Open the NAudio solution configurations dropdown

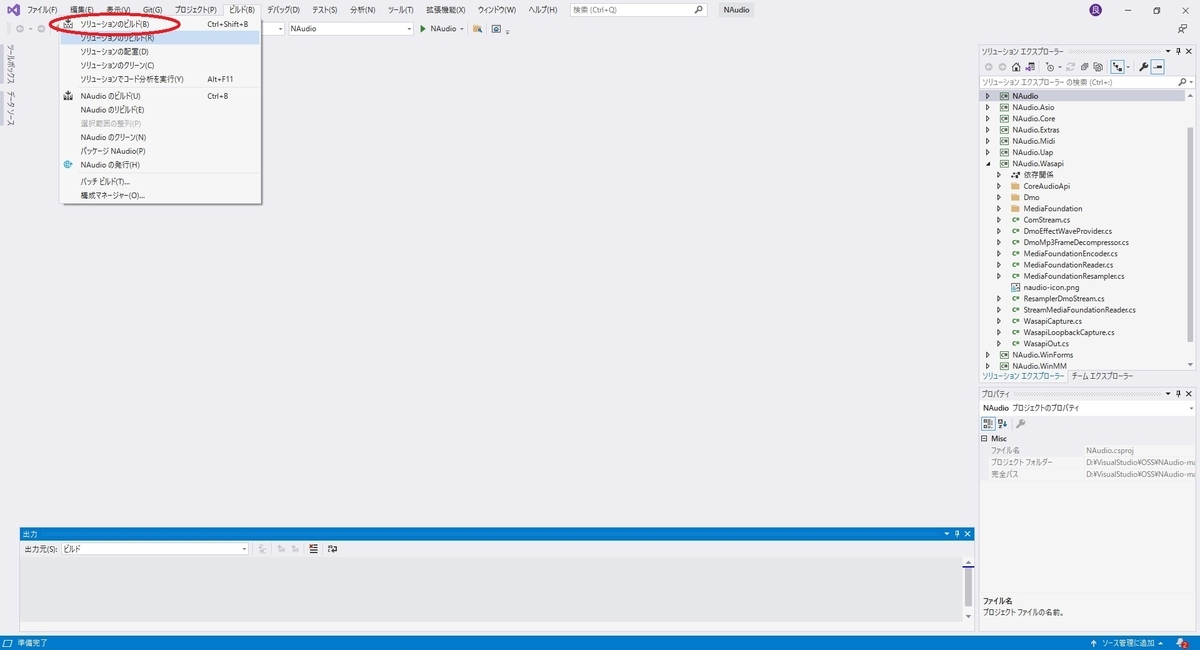pos(350,30)
